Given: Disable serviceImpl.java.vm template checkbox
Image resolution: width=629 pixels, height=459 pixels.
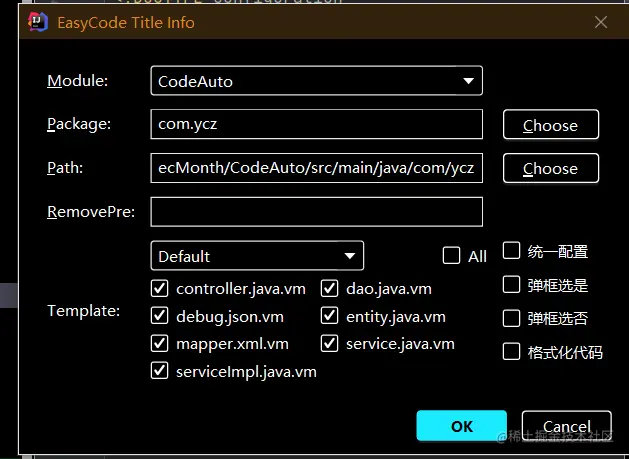Looking at the screenshot, I should (x=159, y=370).
